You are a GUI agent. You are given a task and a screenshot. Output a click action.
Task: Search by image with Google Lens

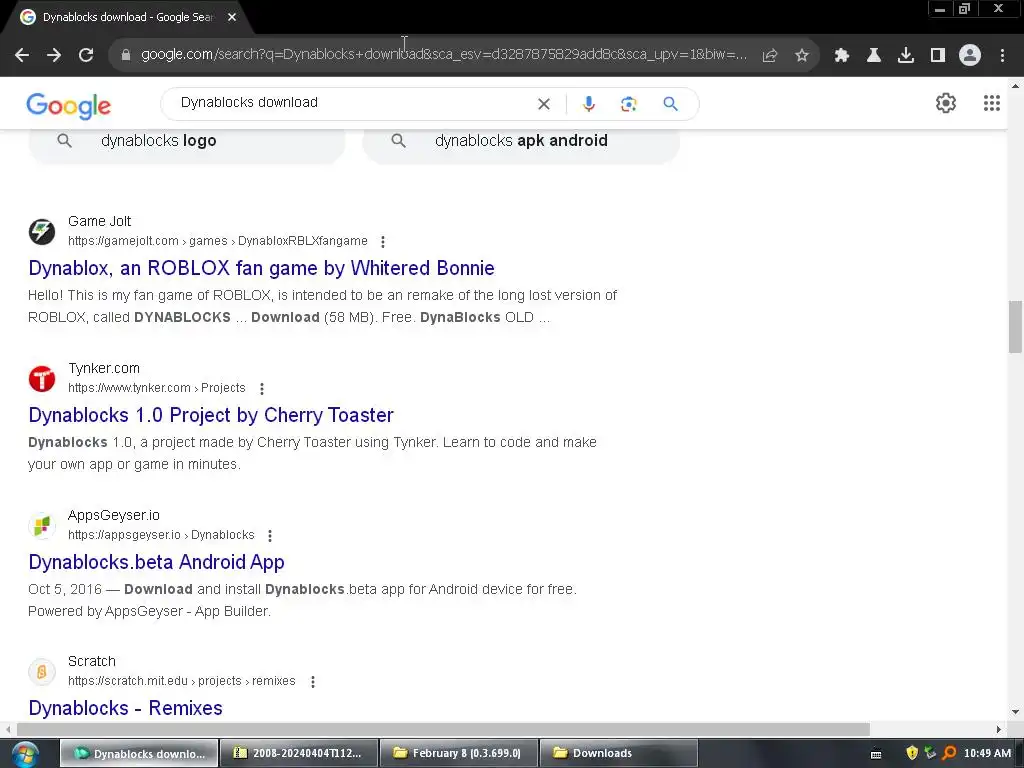point(628,104)
